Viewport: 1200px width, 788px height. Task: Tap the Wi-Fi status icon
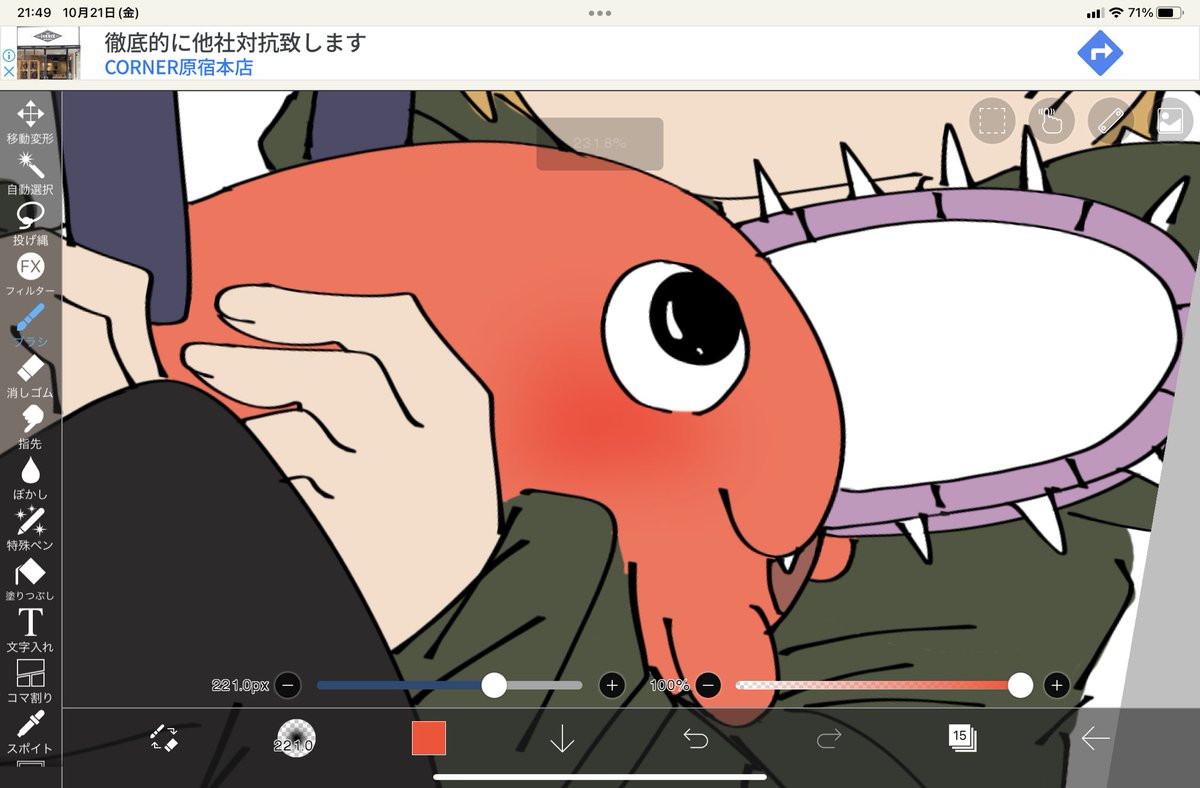[1116, 13]
